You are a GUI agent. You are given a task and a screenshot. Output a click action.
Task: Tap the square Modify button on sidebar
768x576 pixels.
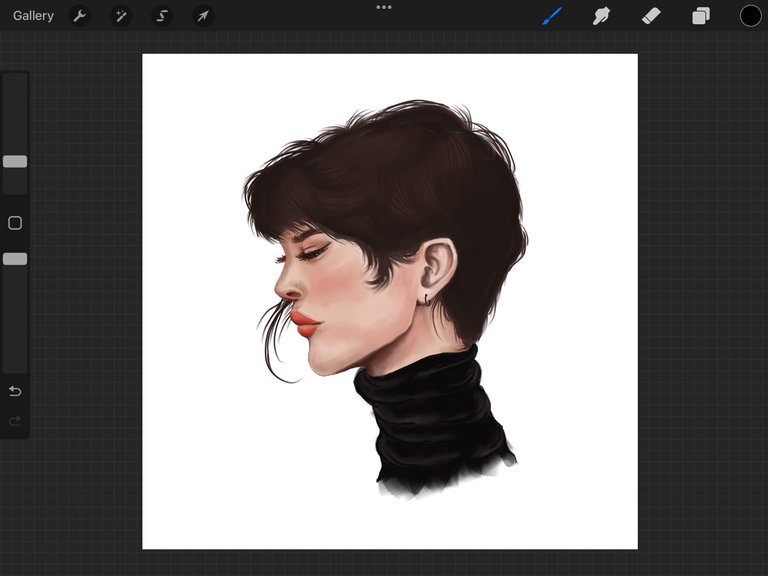15,223
